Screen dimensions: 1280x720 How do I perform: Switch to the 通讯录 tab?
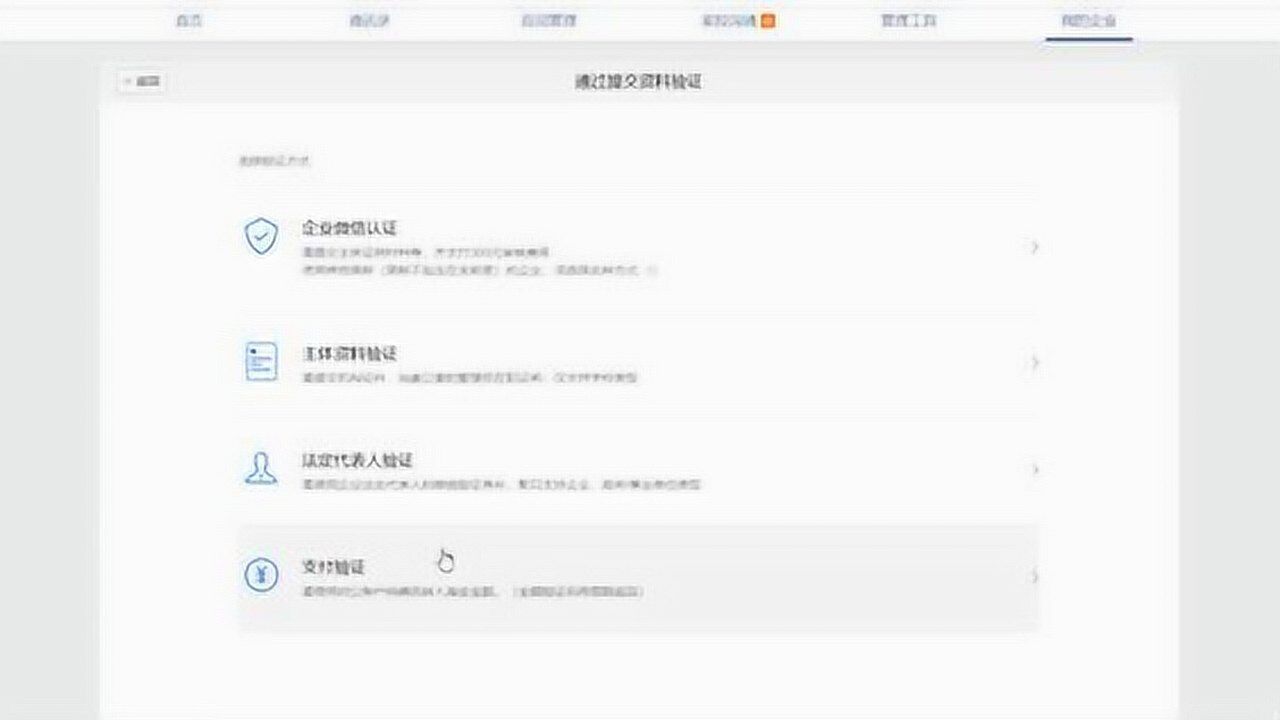369,20
